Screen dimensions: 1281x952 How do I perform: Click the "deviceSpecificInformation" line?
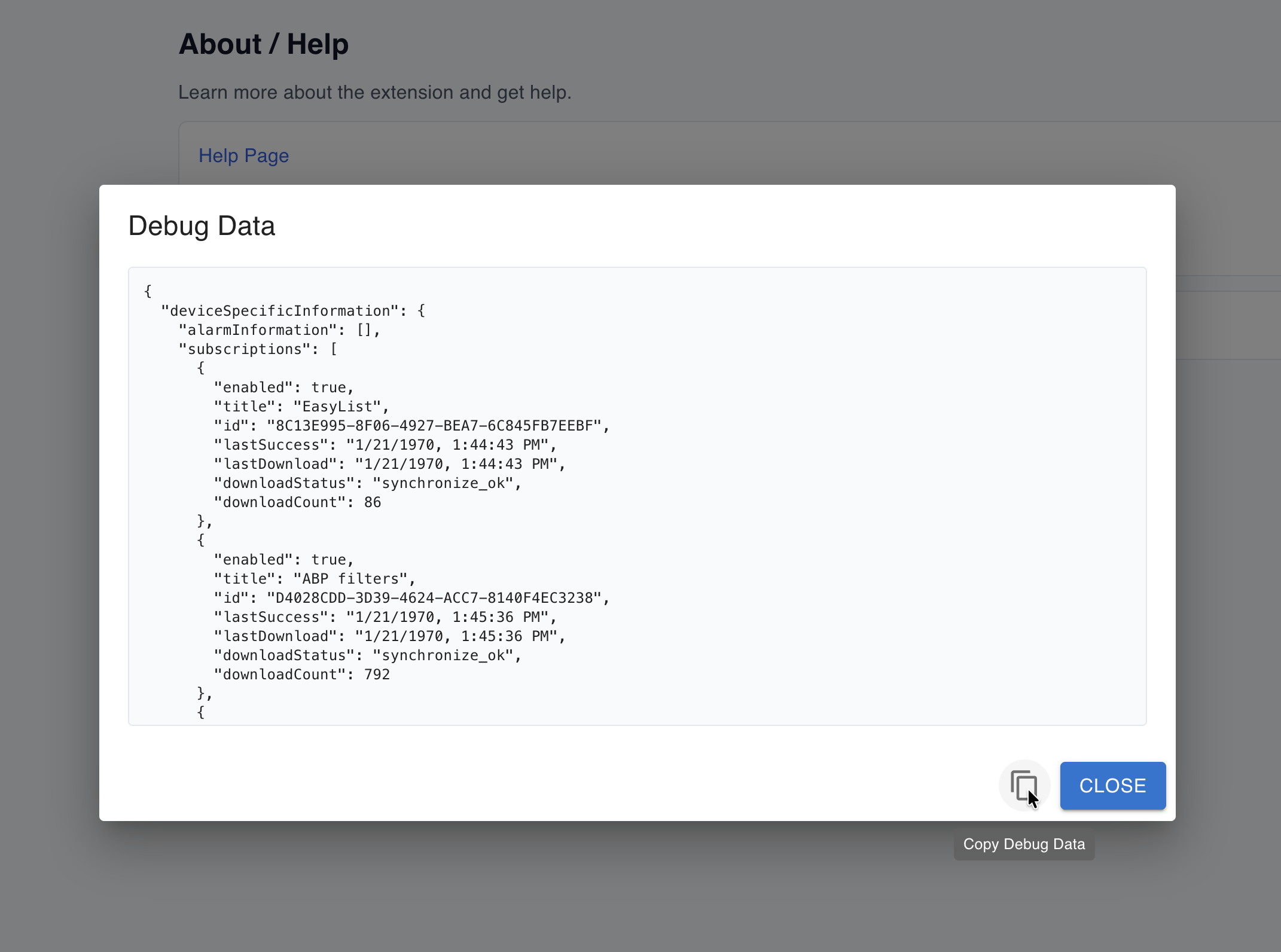(293, 311)
